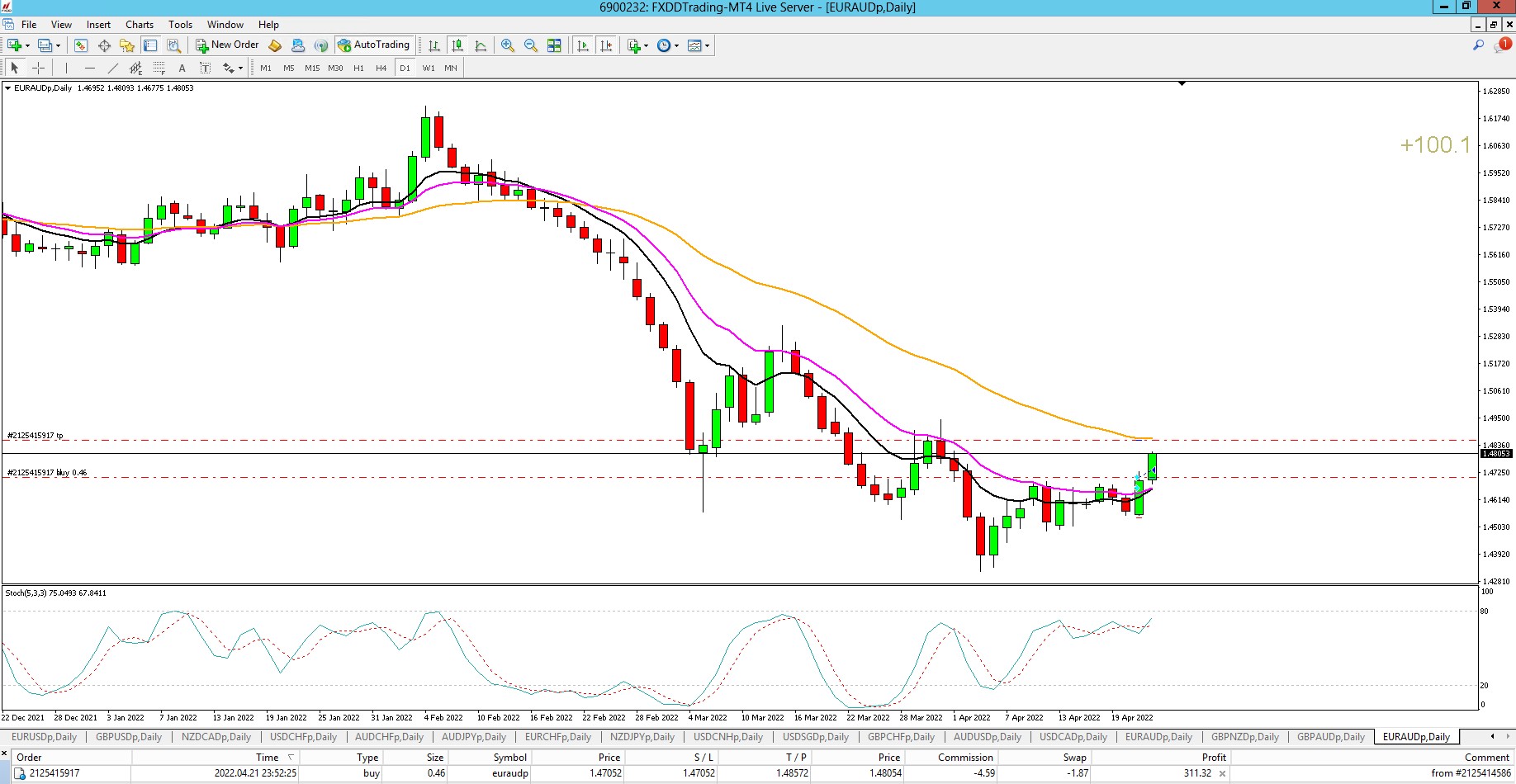Open the Charts menu
This screenshot has height=784, width=1516.
pos(139,25)
